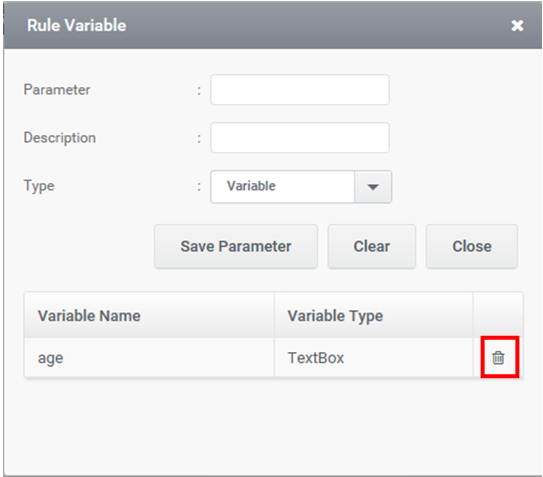Viewport: 543px width, 477px height.
Task: Click the Type field label
Action: [x=39, y=186]
